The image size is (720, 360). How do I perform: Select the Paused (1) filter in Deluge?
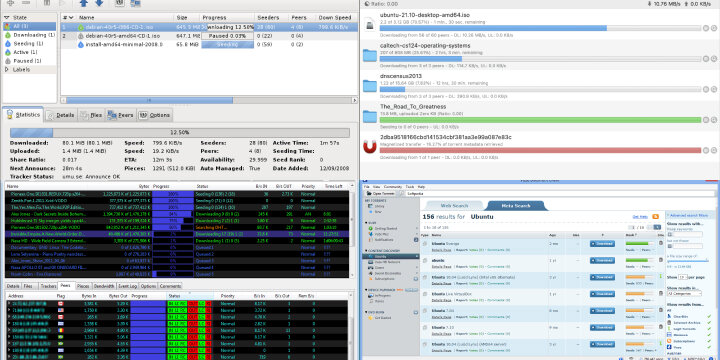[x=29, y=61]
